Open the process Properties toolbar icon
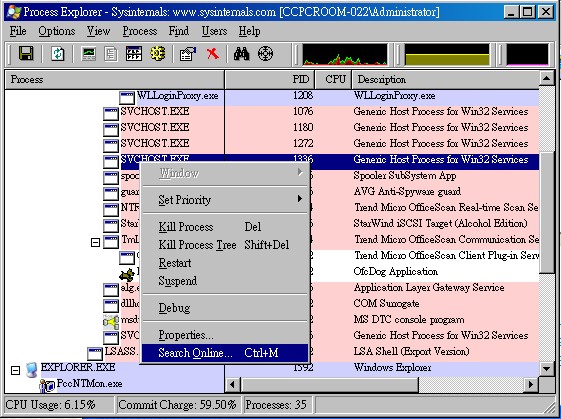This screenshot has height=419, width=561. point(187,54)
